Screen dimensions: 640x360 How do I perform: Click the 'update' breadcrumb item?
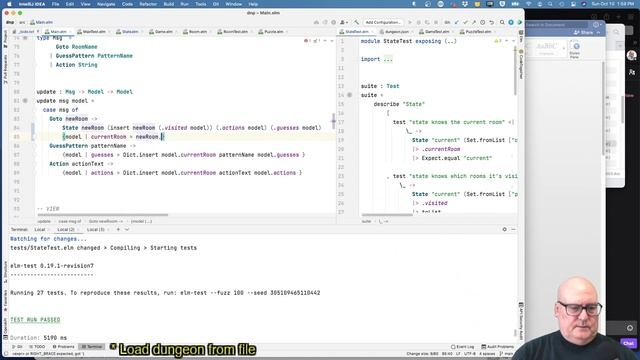tap(44, 221)
